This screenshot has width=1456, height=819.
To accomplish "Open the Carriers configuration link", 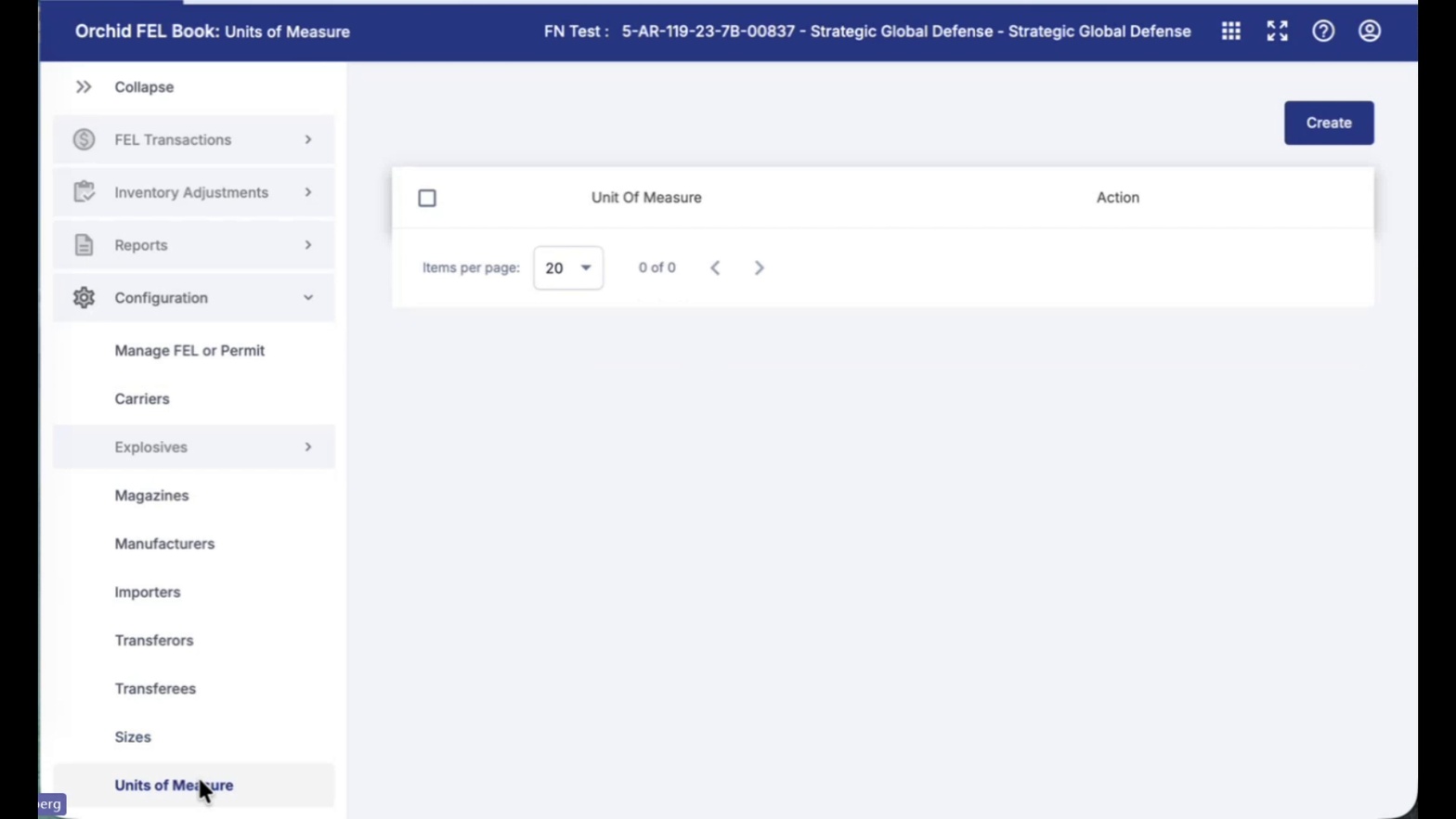I will point(142,399).
